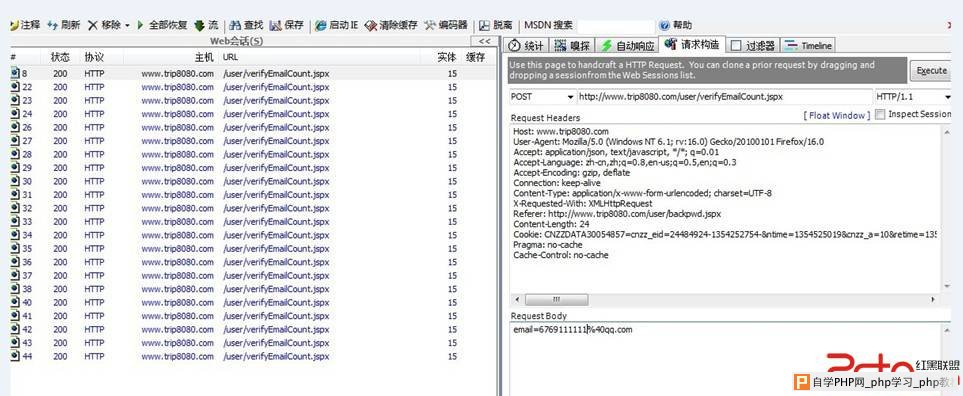Switch to the Timeline tab
Viewport: 963px width, 396px height.
click(808, 45)
